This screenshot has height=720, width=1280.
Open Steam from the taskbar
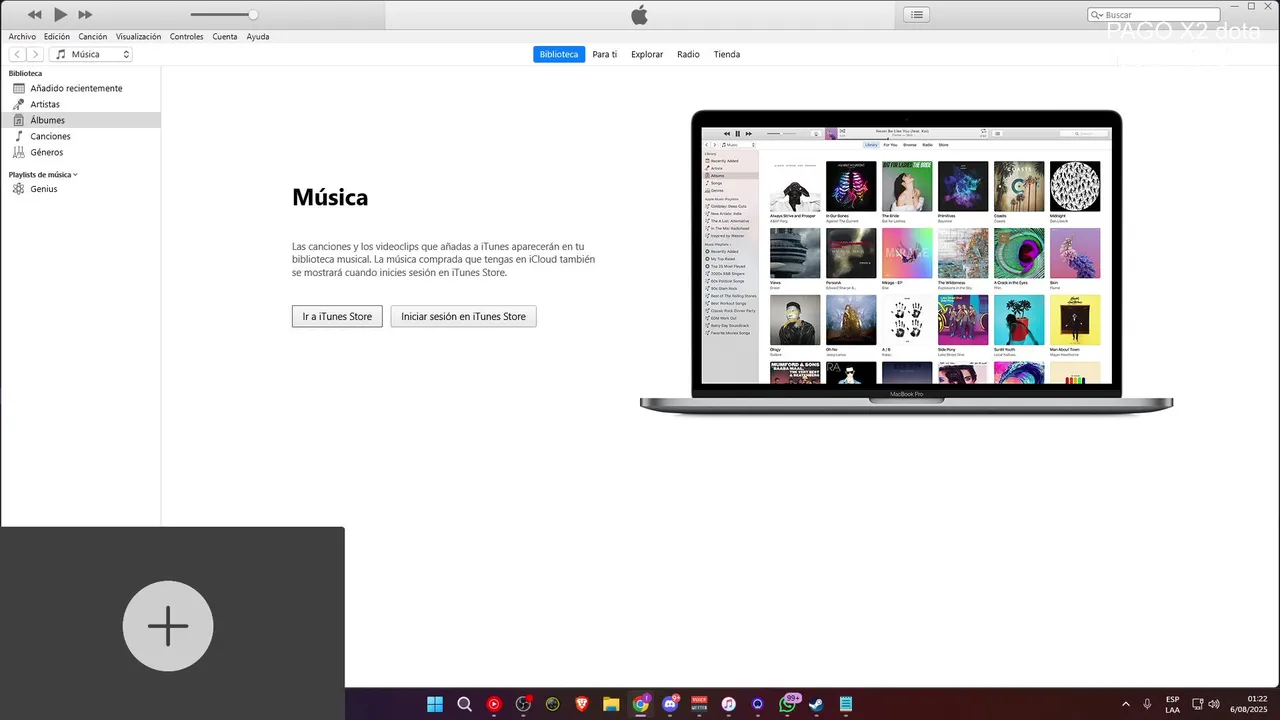(x=817, y=704)
